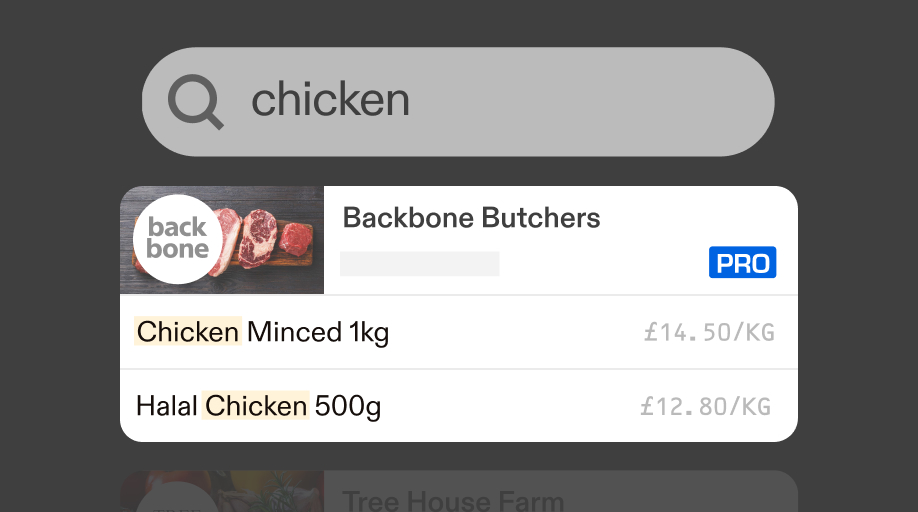Open the Backbone Butchers meat photo
The height and width of the screenshot is (512, 918).
[x=222, y=240]
